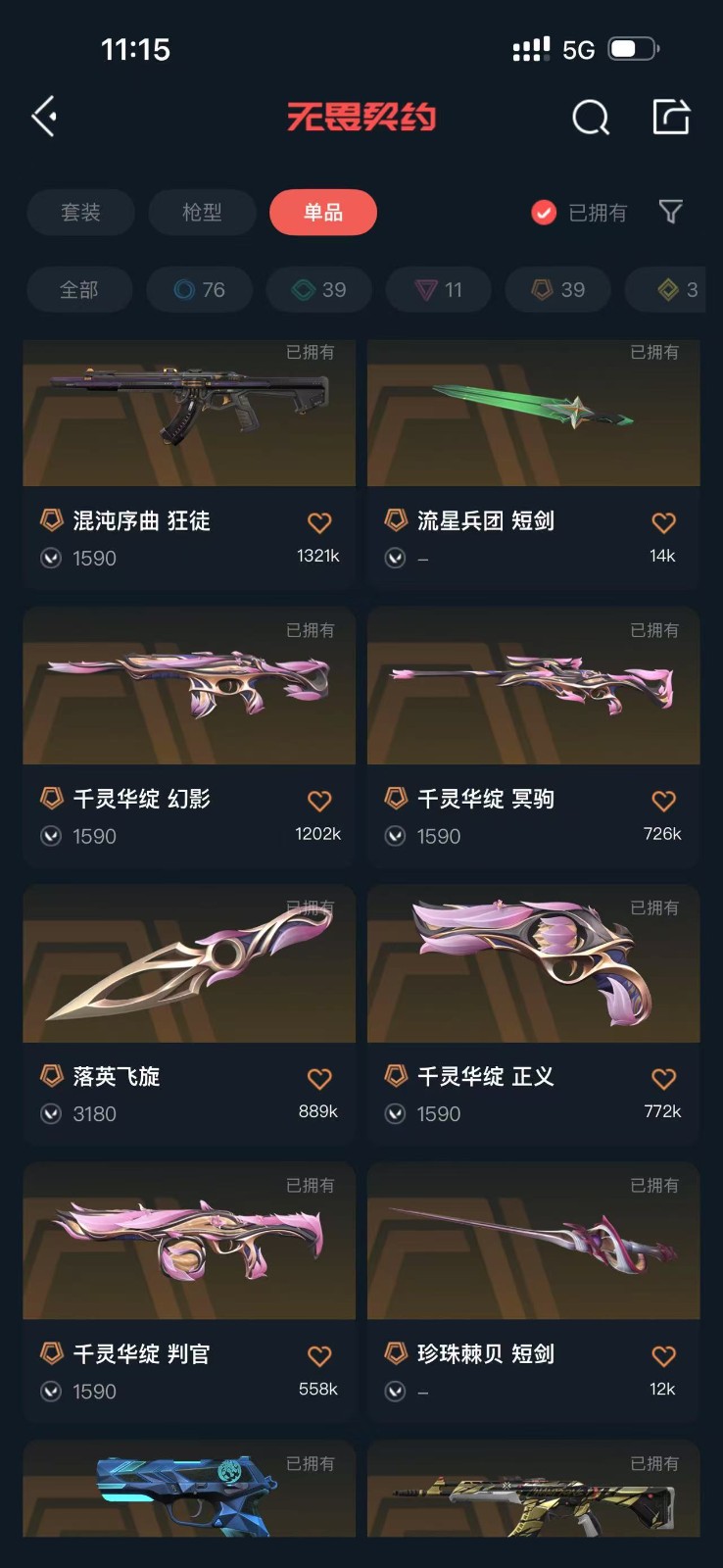Tap heart icon for 落英飞旋
Image resolution: width=723 pixels, height=1568 pixels.
(x=319, y=1078)
